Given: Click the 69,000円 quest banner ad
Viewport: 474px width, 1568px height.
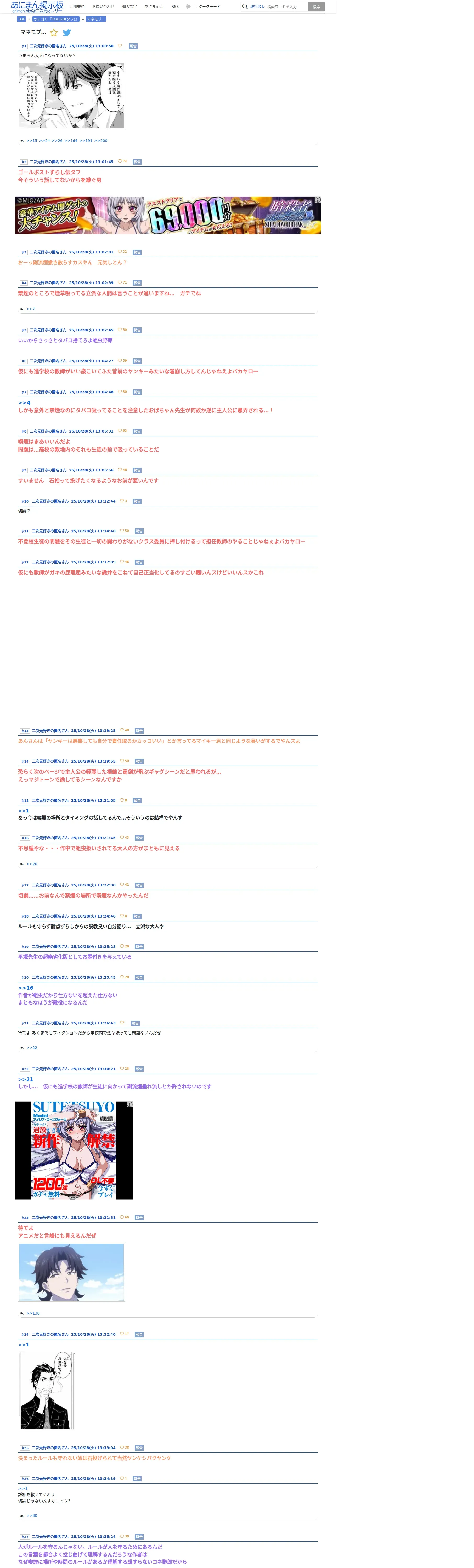Looking at the screenshot, I should 167,216.
